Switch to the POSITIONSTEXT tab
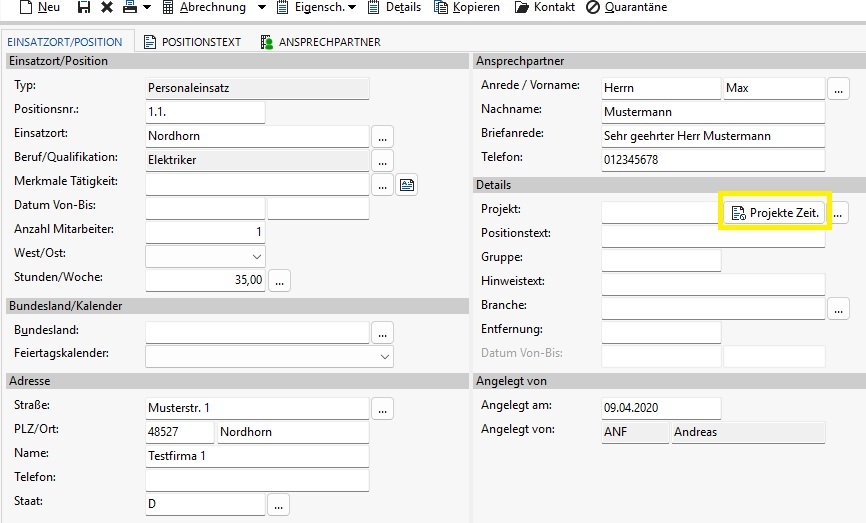Viewport: 866px width, 523px height. pyautogui.click(x=192, y=42)
